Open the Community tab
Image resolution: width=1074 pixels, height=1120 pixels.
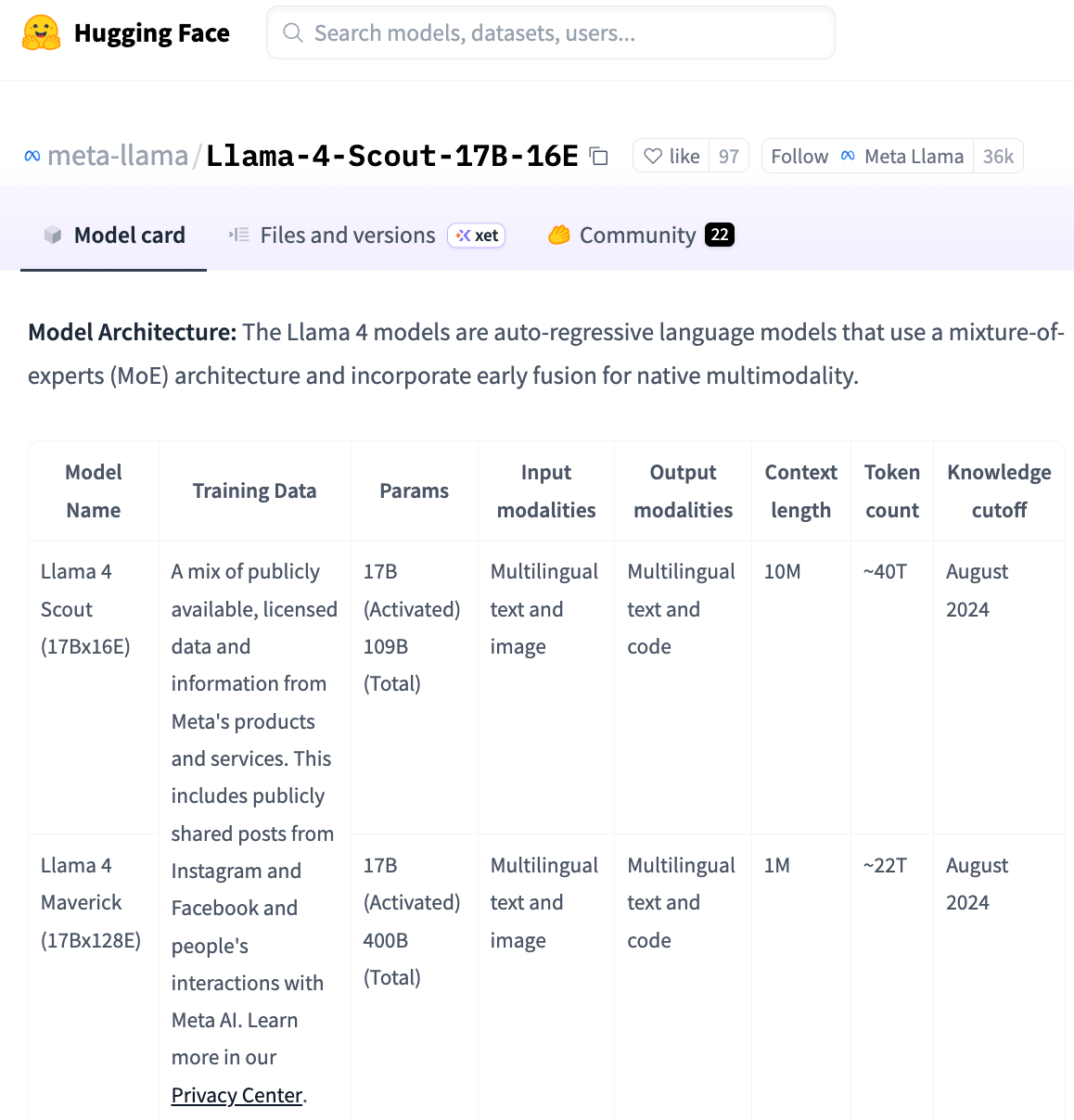coord(641,235)
